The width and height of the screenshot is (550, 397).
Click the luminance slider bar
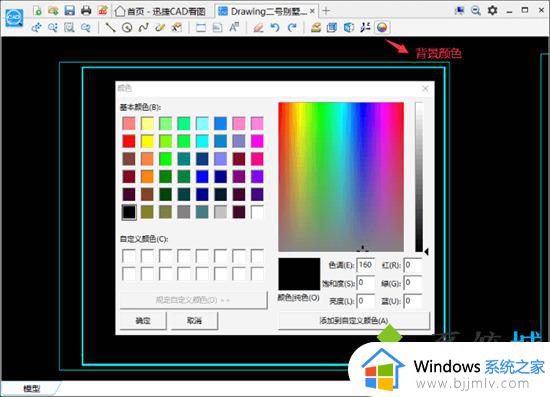pos(419,177)
